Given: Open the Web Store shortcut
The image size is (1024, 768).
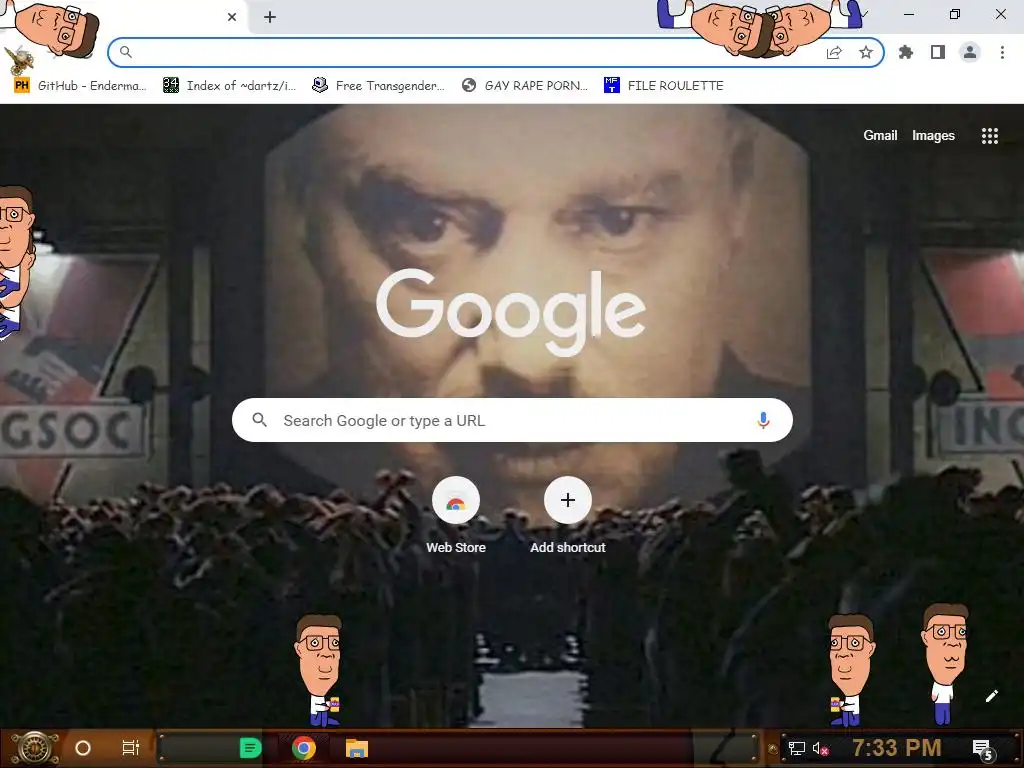Looking at the screenshot, I should [456, 516].
